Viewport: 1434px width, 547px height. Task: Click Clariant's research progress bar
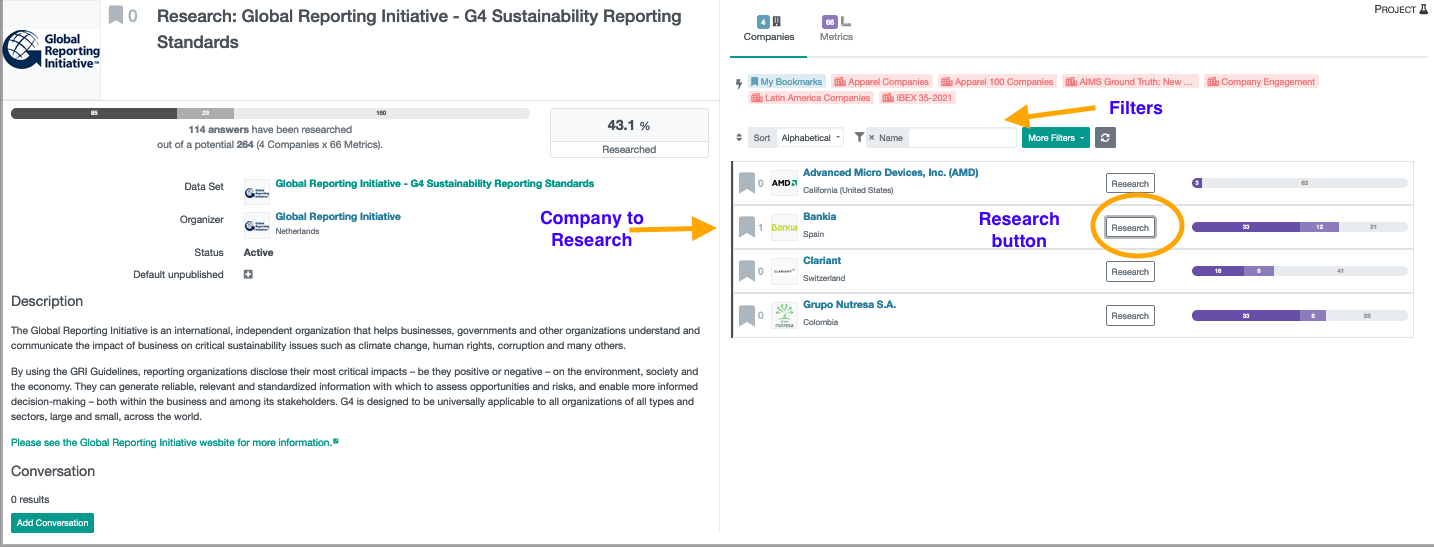pyautogui.click(x=1300, y=272)
